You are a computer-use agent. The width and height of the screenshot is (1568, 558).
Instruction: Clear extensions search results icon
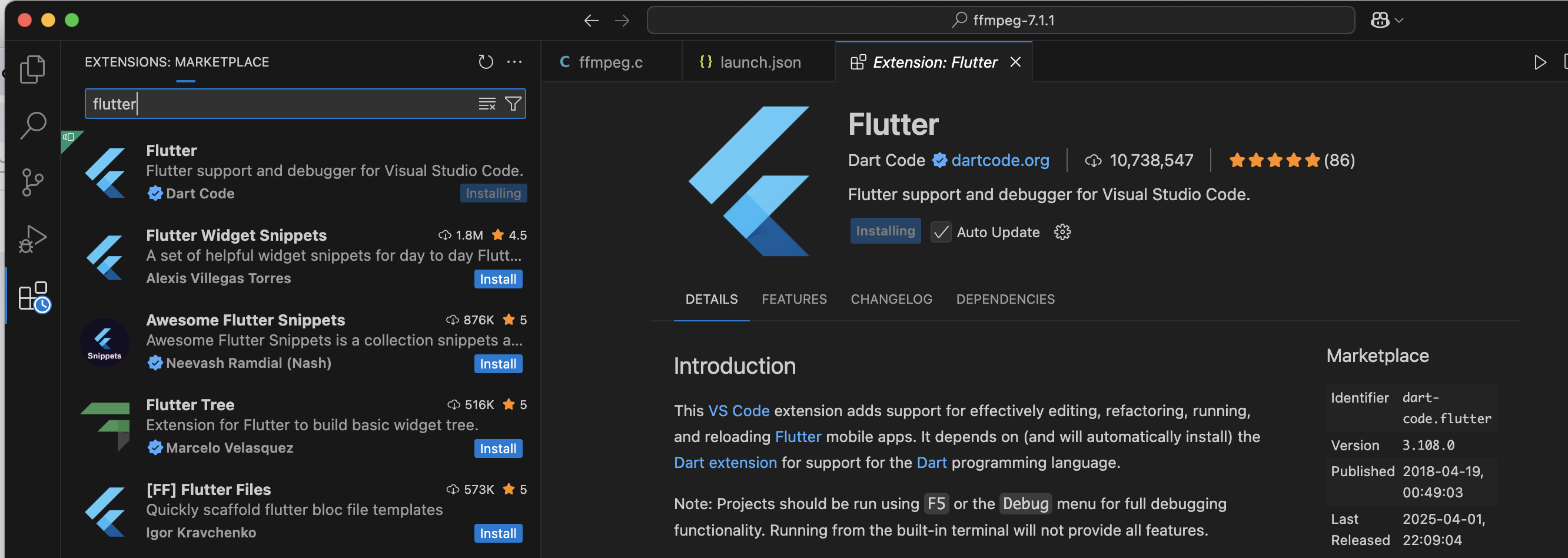[x=487, y=104]
